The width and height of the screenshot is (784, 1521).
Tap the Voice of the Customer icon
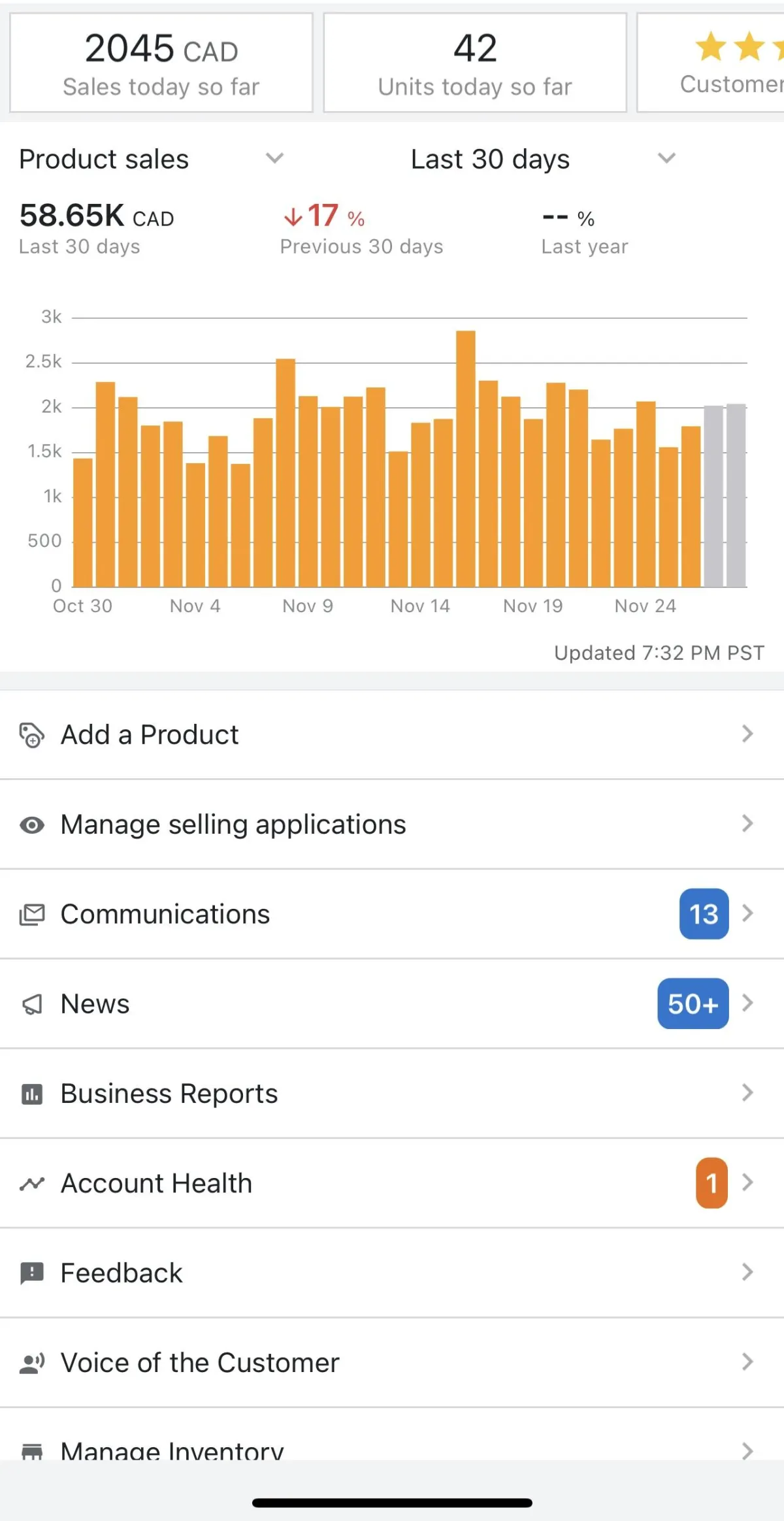31,1363
